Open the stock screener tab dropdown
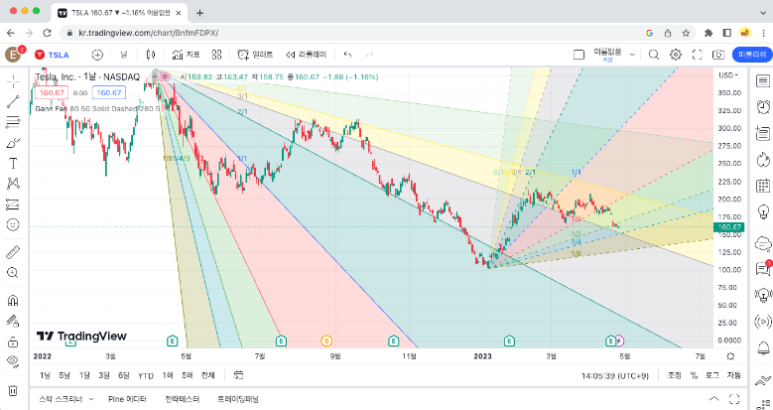The width and height of the screenshot is (773, 410). pos(67,399)
